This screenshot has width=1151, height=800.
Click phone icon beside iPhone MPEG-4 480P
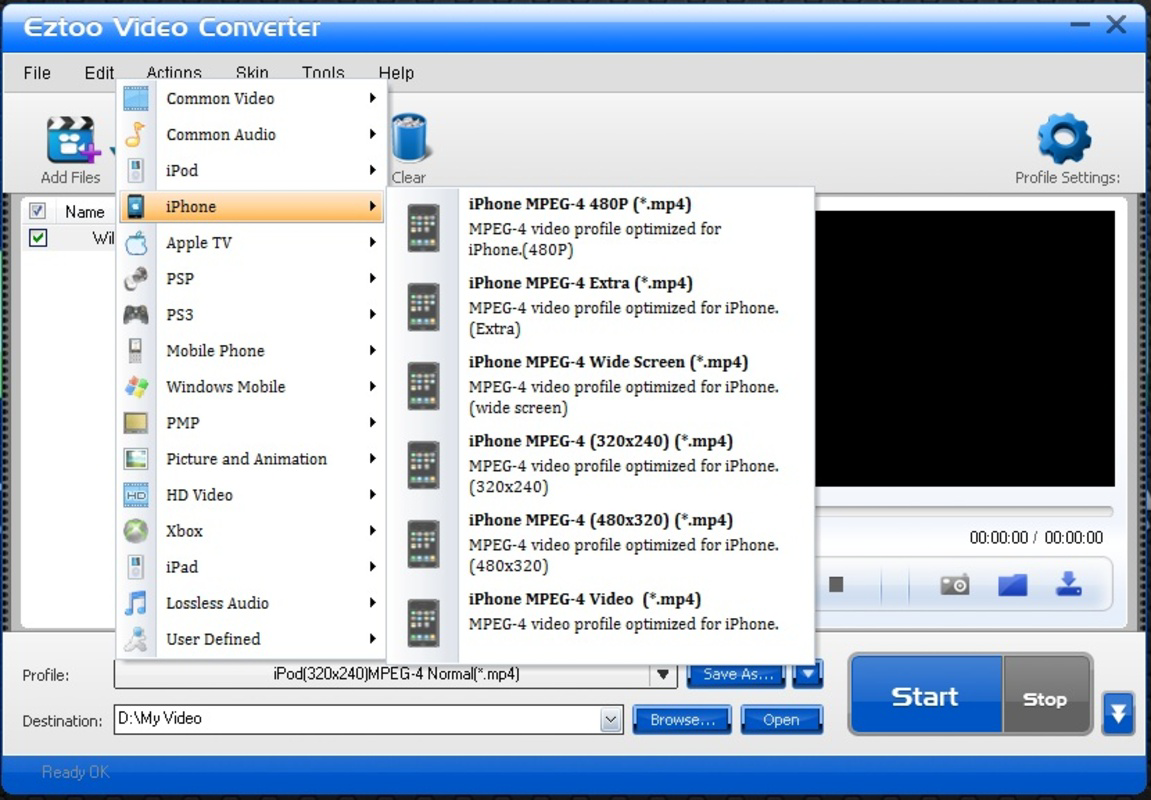tap(424, 228)
